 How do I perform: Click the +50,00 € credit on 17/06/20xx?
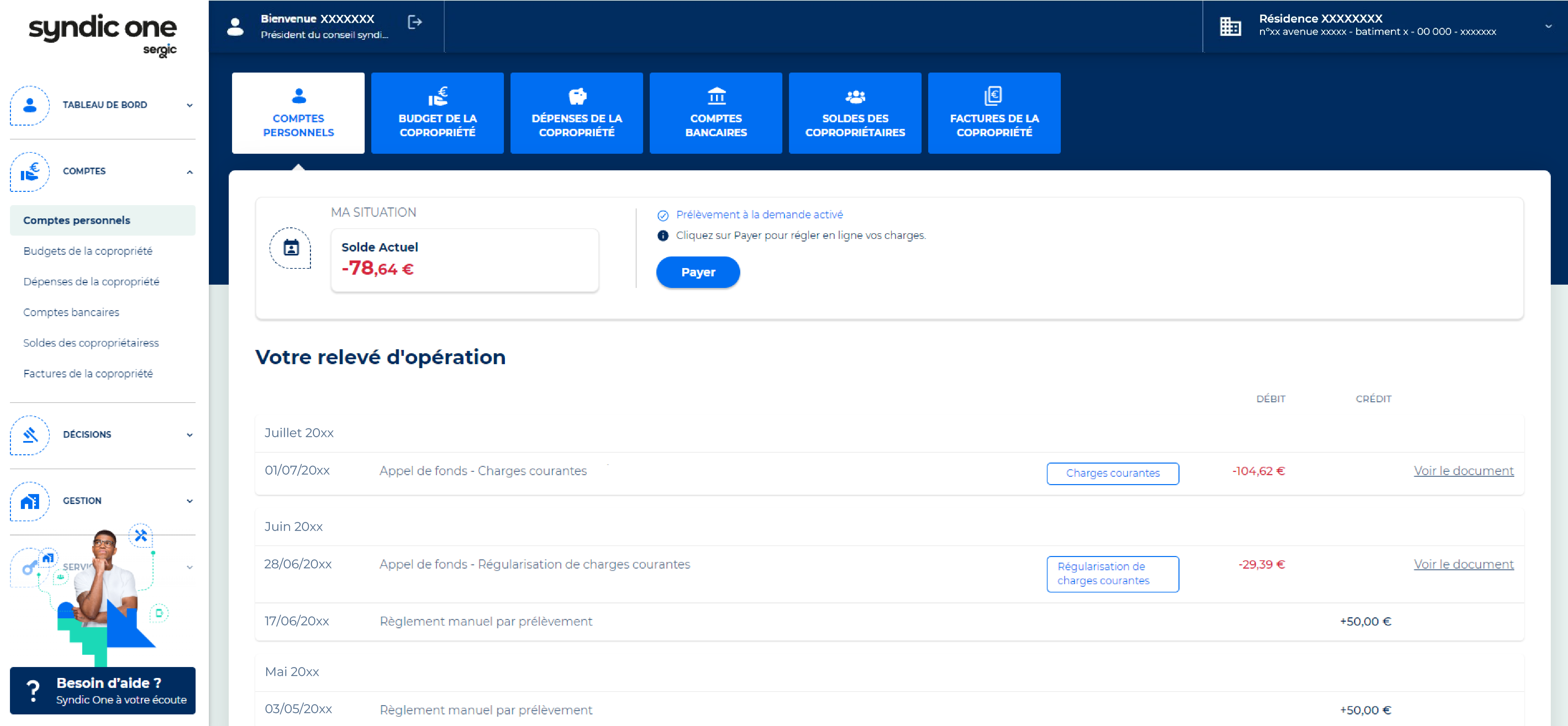pos(1365,621)
